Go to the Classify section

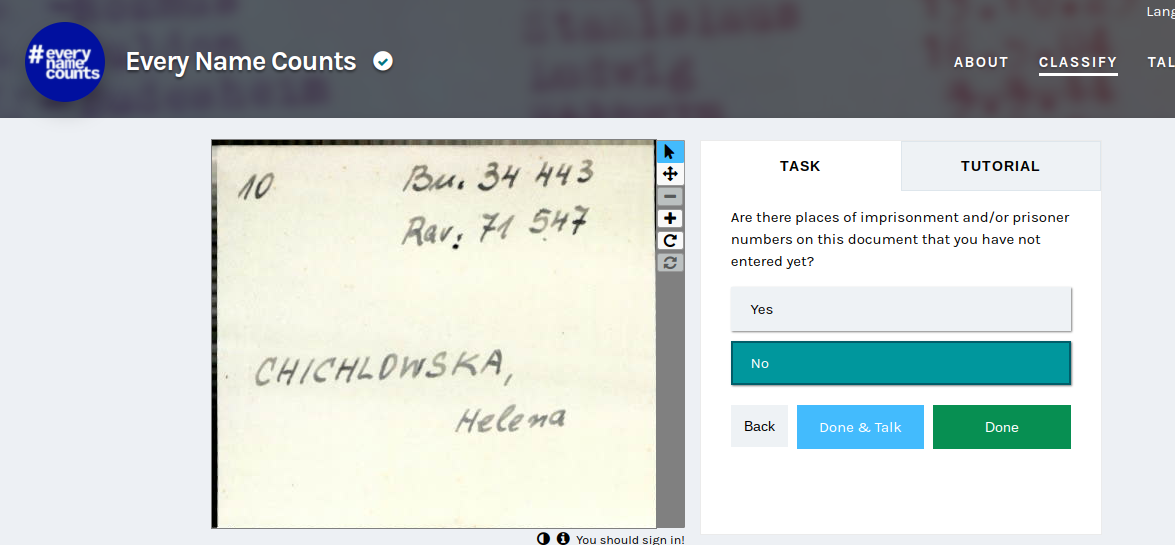[x=1078, y=62]
